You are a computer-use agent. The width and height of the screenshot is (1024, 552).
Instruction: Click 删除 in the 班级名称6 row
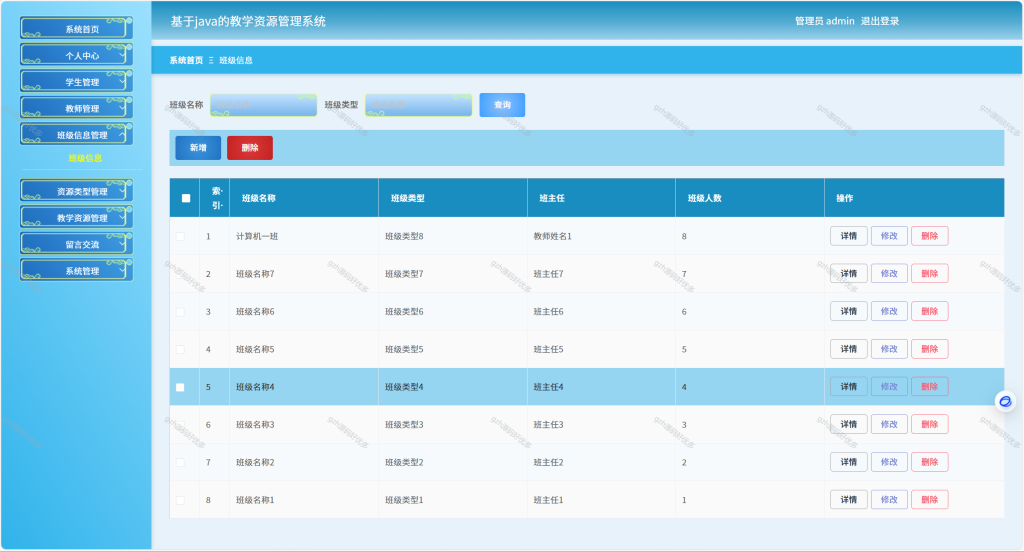pyautogui.click(x=929, y=311)
